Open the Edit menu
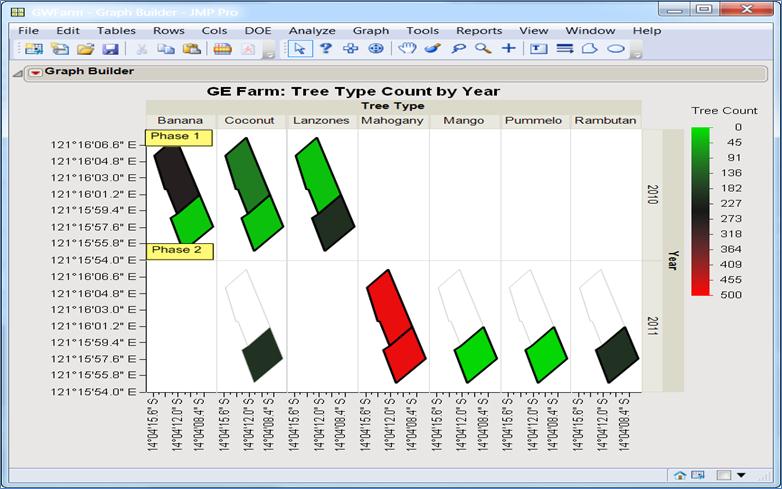Screen dimensions: 782x489 (68, 30)
